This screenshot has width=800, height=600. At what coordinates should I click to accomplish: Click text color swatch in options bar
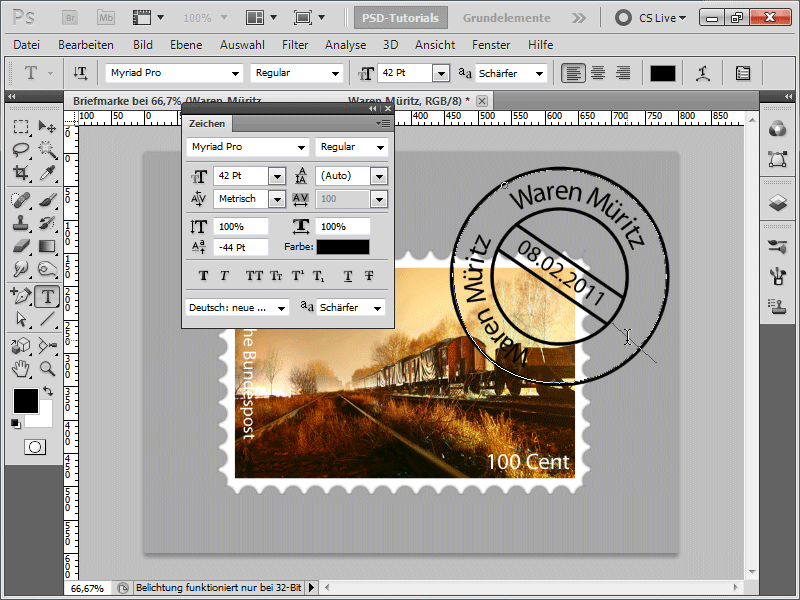[x=663, y=73]
